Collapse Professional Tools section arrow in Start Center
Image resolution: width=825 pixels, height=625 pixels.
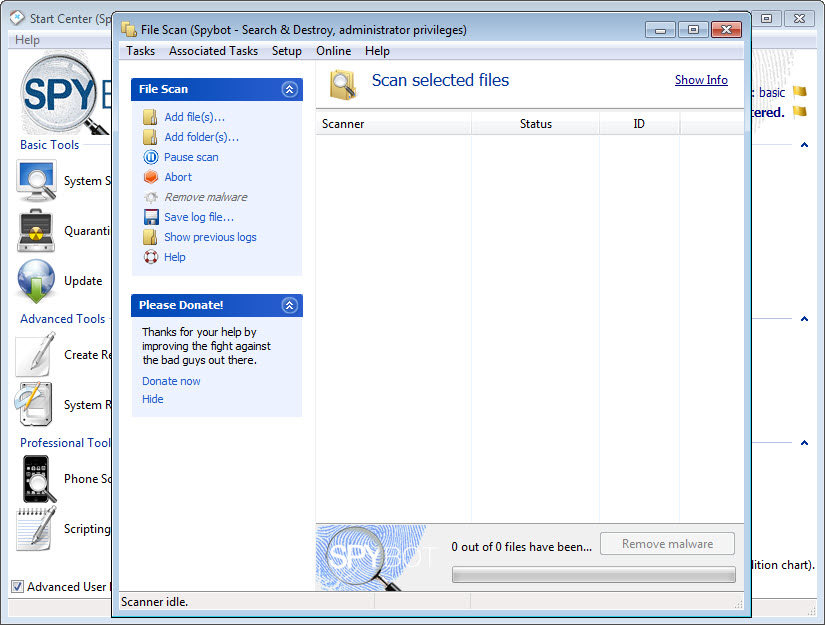(804, 443)
